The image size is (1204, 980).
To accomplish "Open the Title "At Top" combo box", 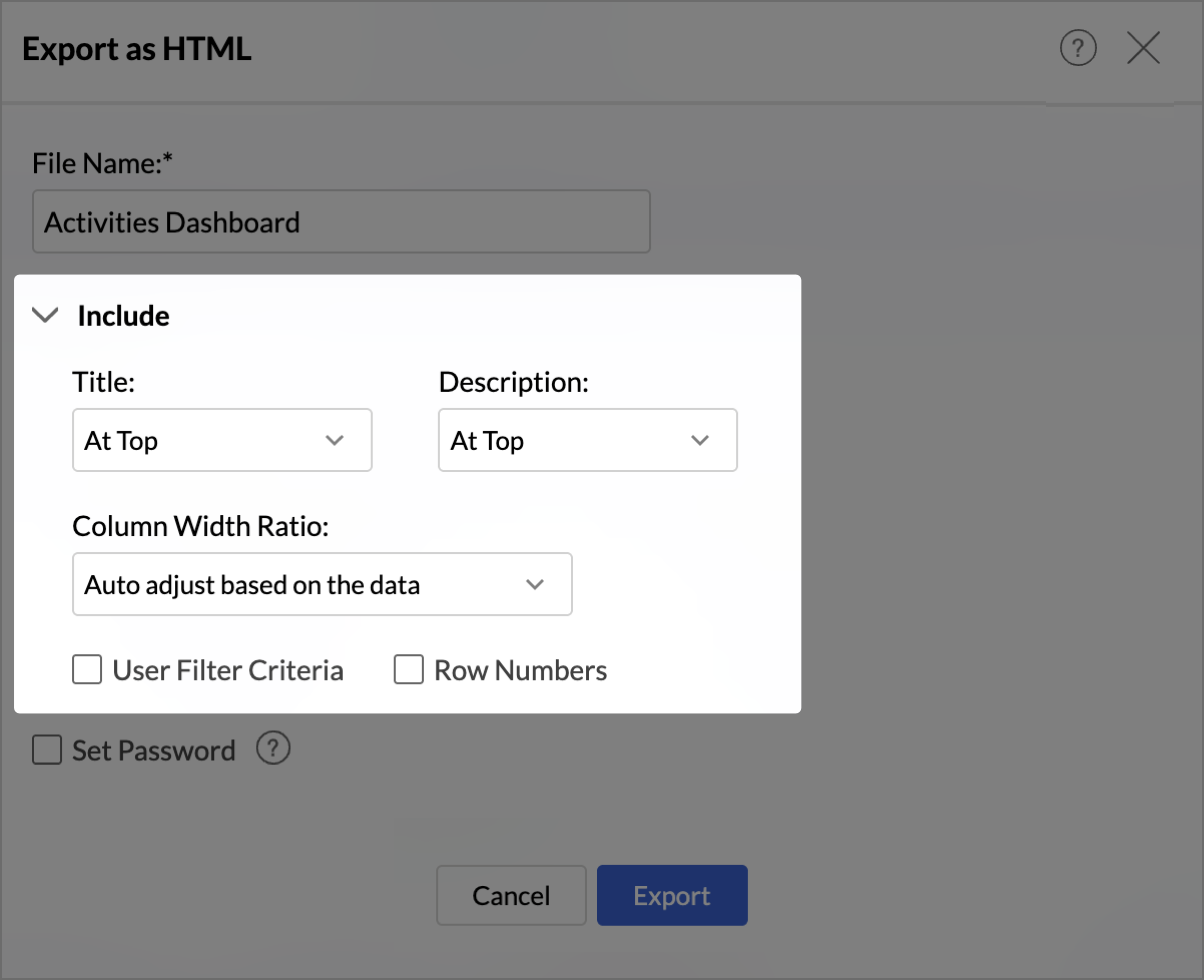I will [x=200, y=441].
